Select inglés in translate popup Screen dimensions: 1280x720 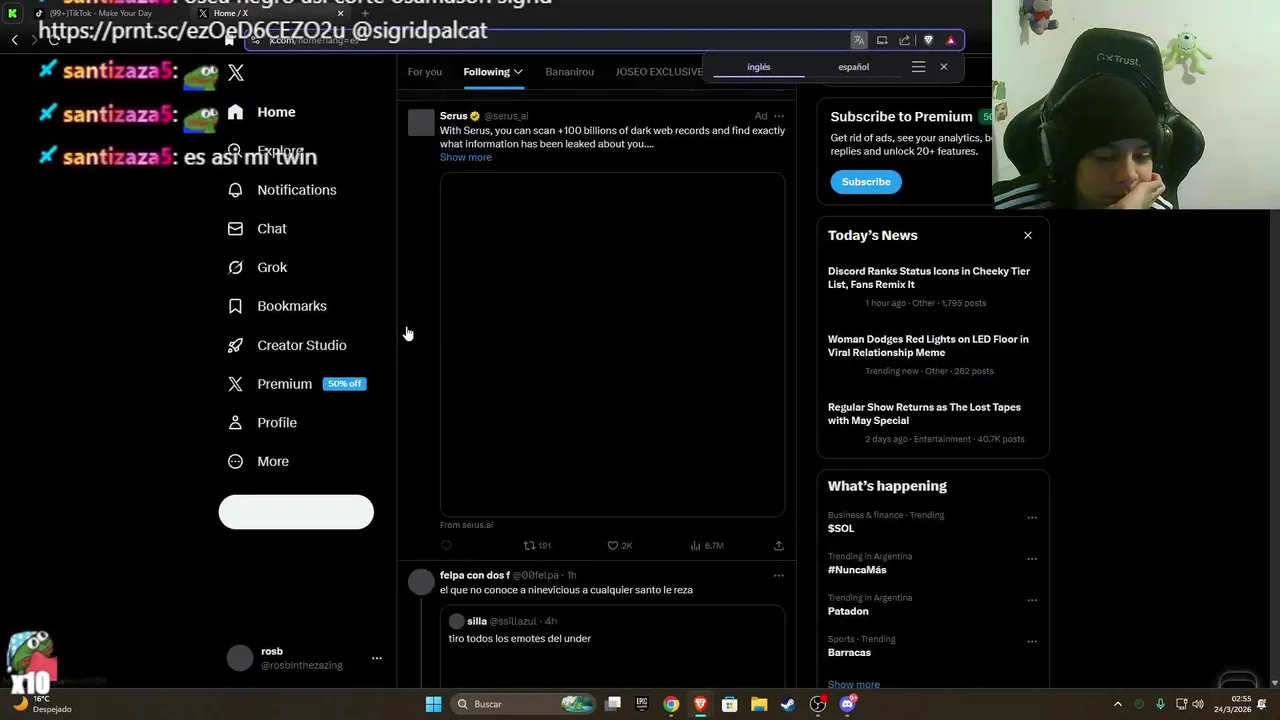pyautogui.click(x=759, y=67)
